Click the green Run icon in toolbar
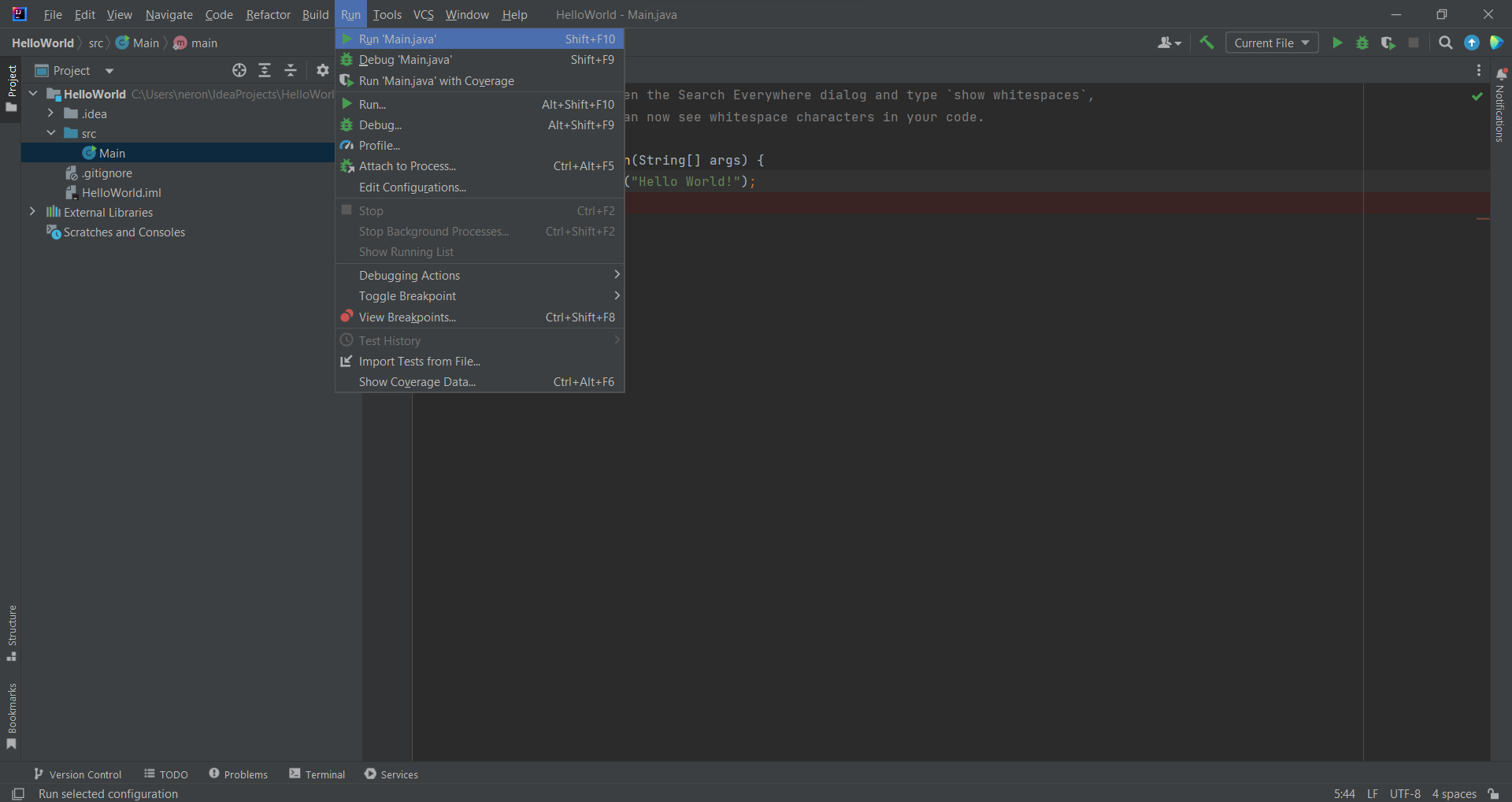 tap(1337, 43)
